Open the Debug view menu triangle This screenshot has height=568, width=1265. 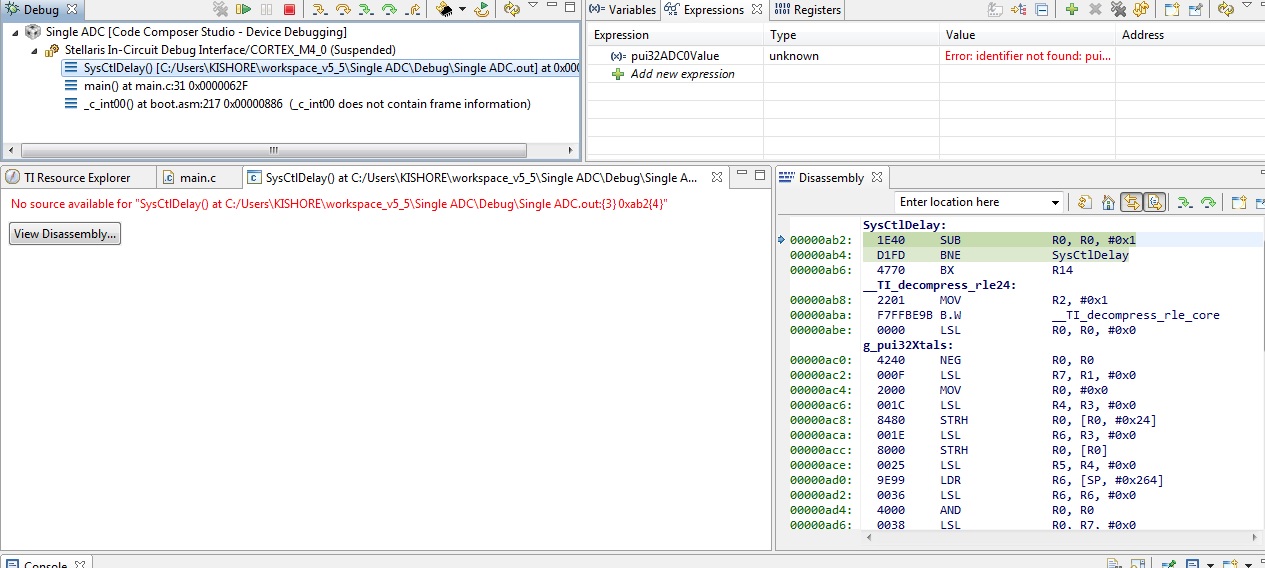click(532, 6)
